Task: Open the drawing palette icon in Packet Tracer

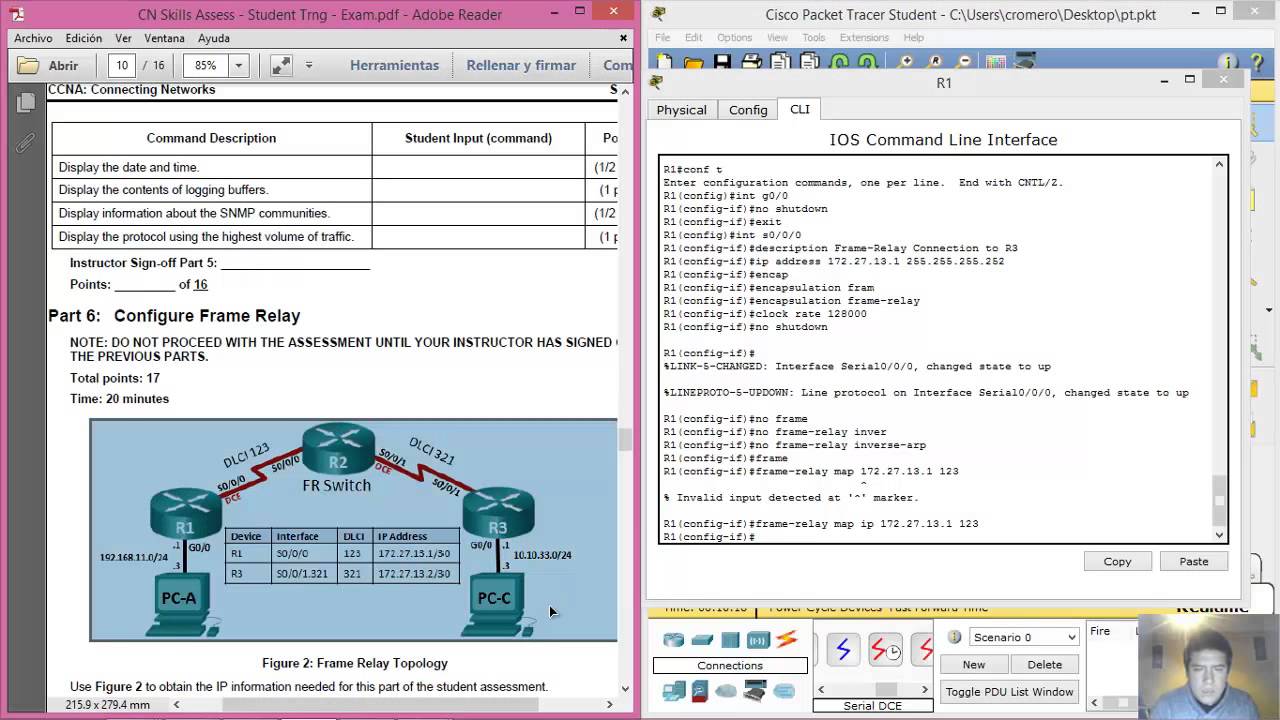Action: 995,62
